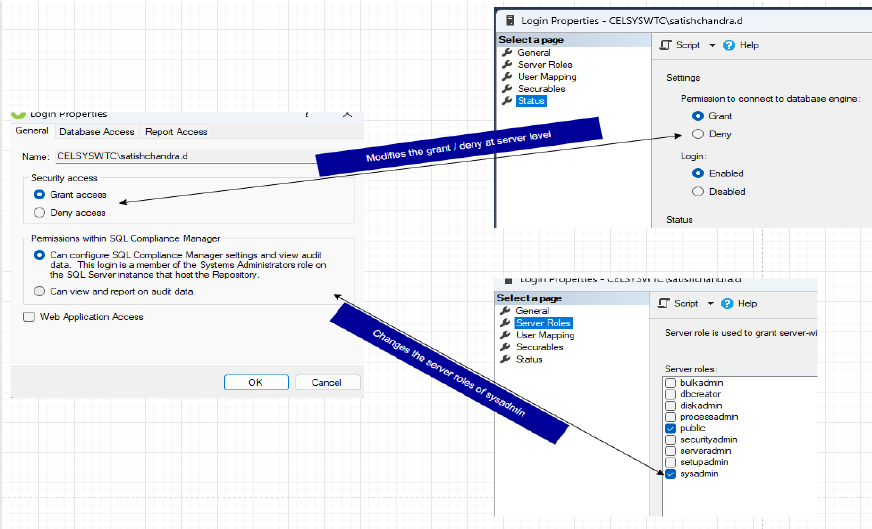Click the Cancel button
872x529 pixels.
(327, 382)
